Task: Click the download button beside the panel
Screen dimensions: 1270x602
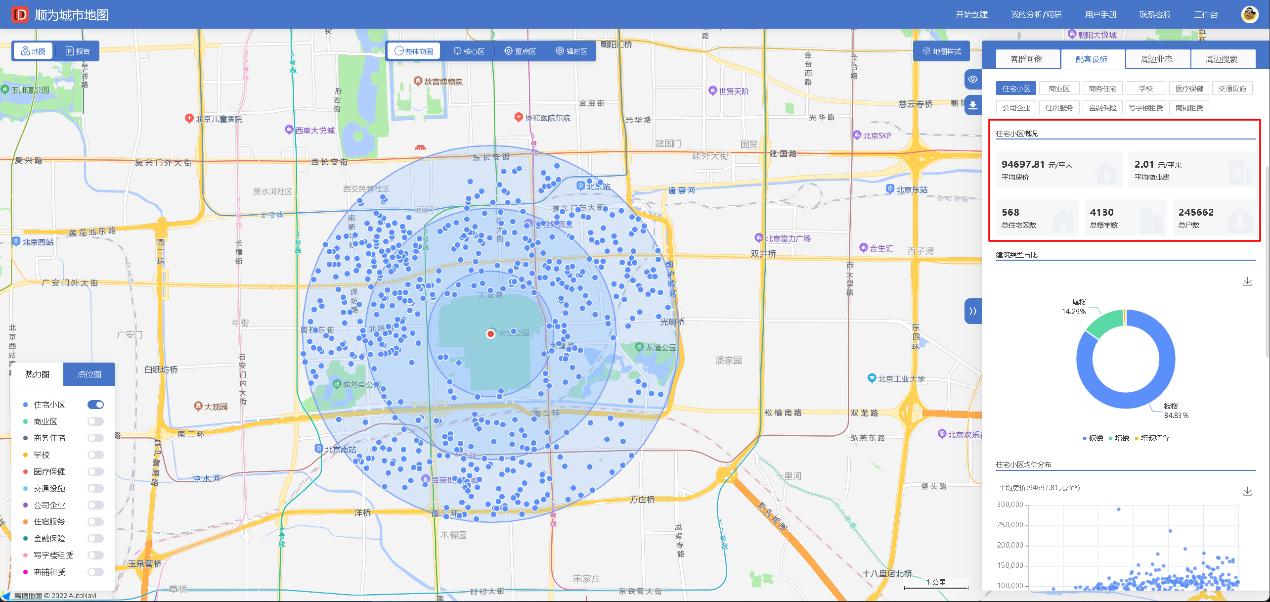Action: coord(972,106)
